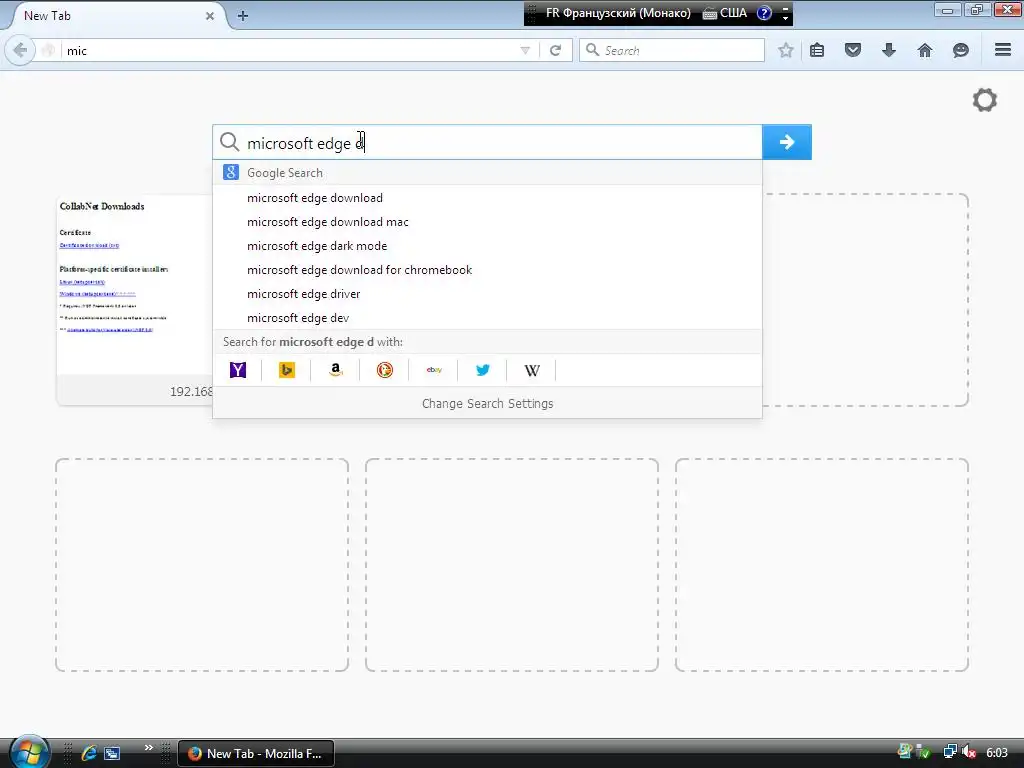Open the URL bar history dropdown arrow

(524, 50)
